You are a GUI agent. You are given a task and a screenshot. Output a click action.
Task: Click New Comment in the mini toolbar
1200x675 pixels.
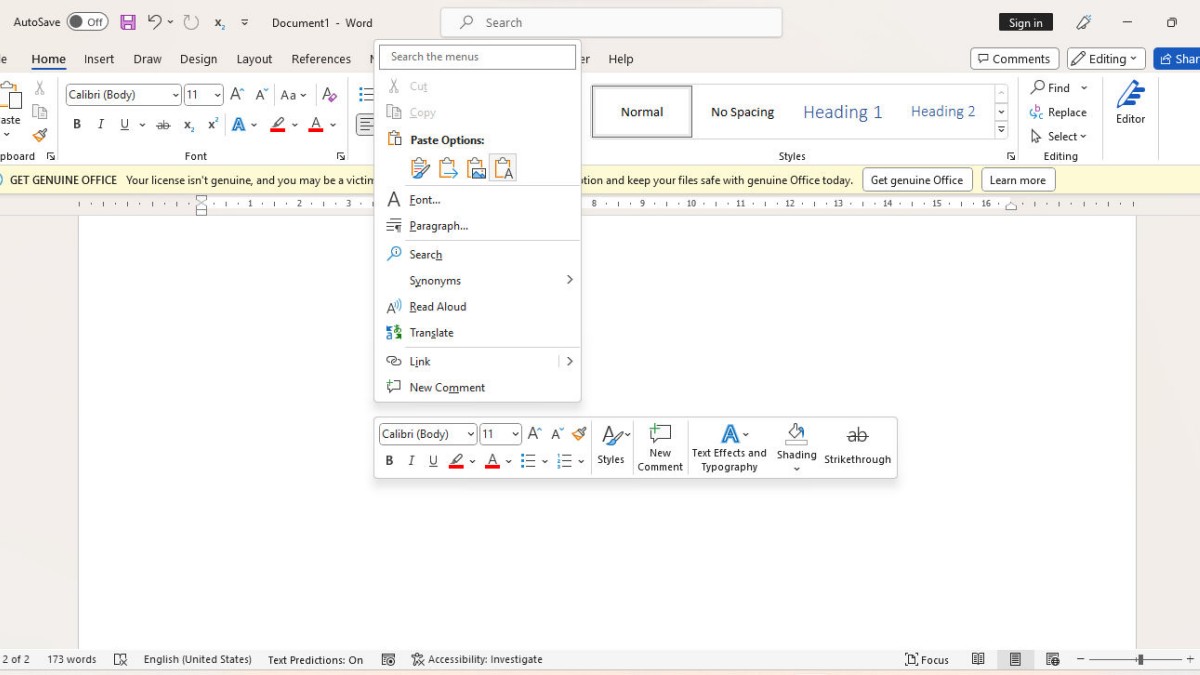pos(660,446)
